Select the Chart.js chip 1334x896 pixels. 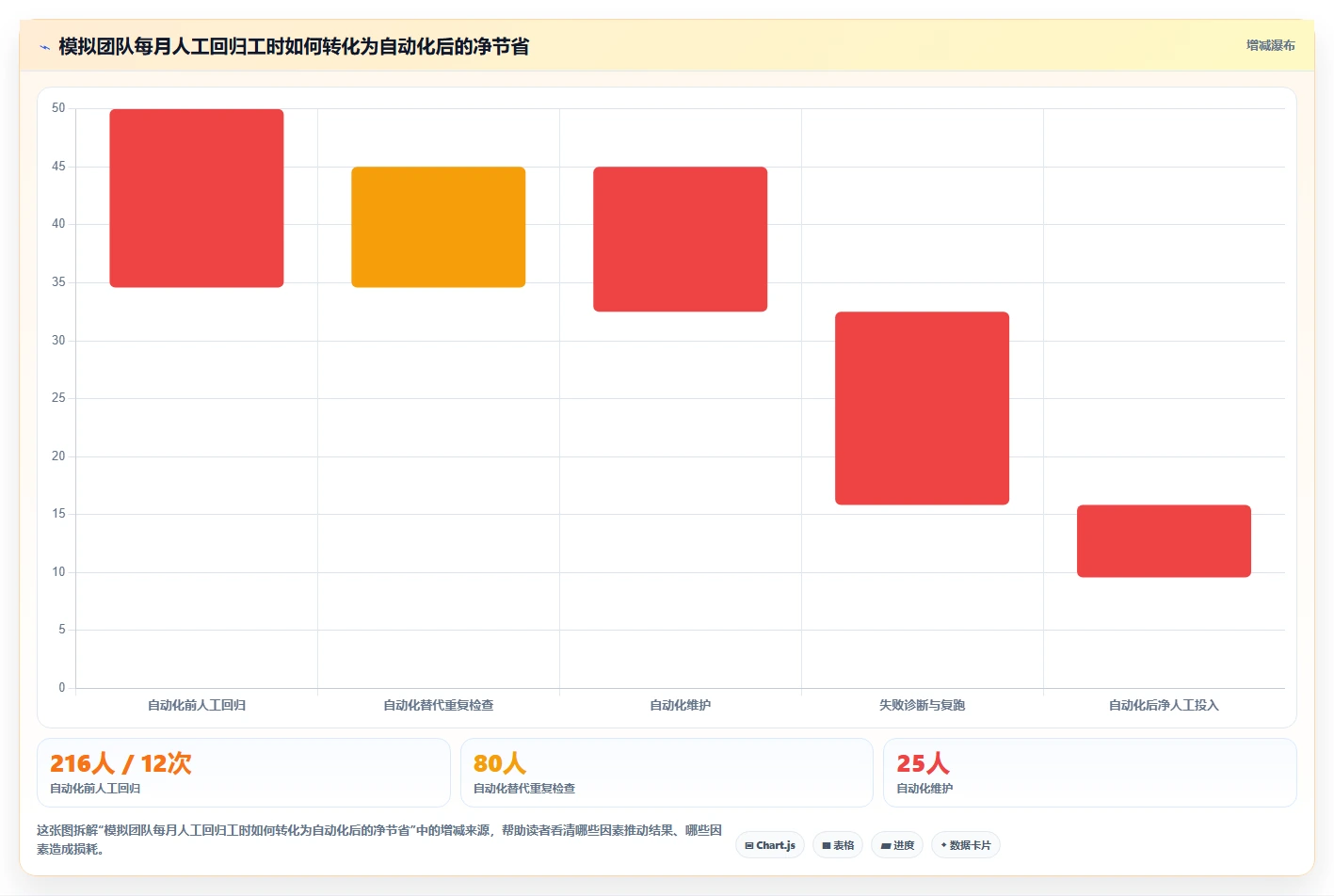click(769, 845)
